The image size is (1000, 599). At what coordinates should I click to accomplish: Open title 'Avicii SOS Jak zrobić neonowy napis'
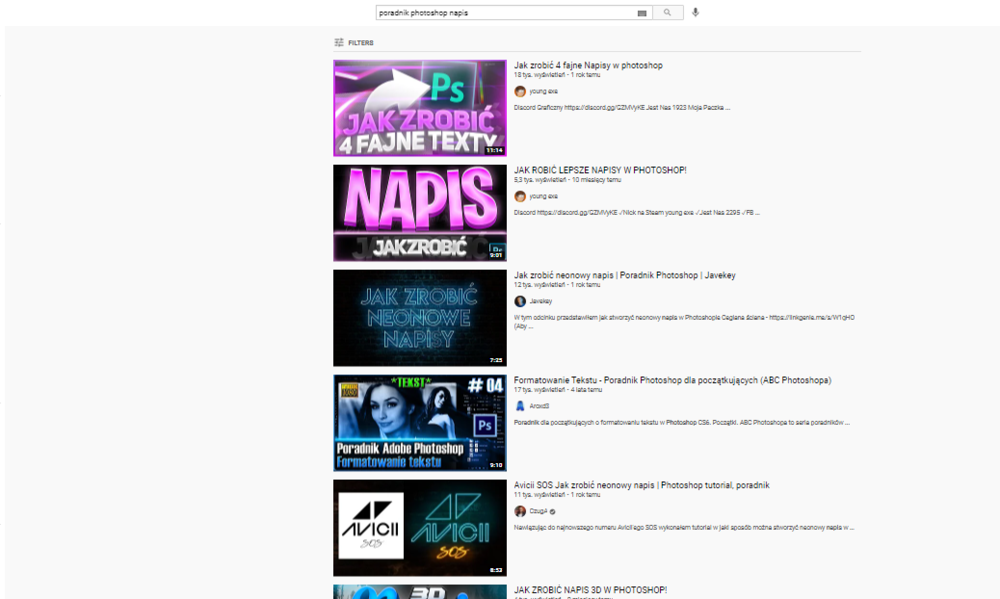click(x=642, y=485)
